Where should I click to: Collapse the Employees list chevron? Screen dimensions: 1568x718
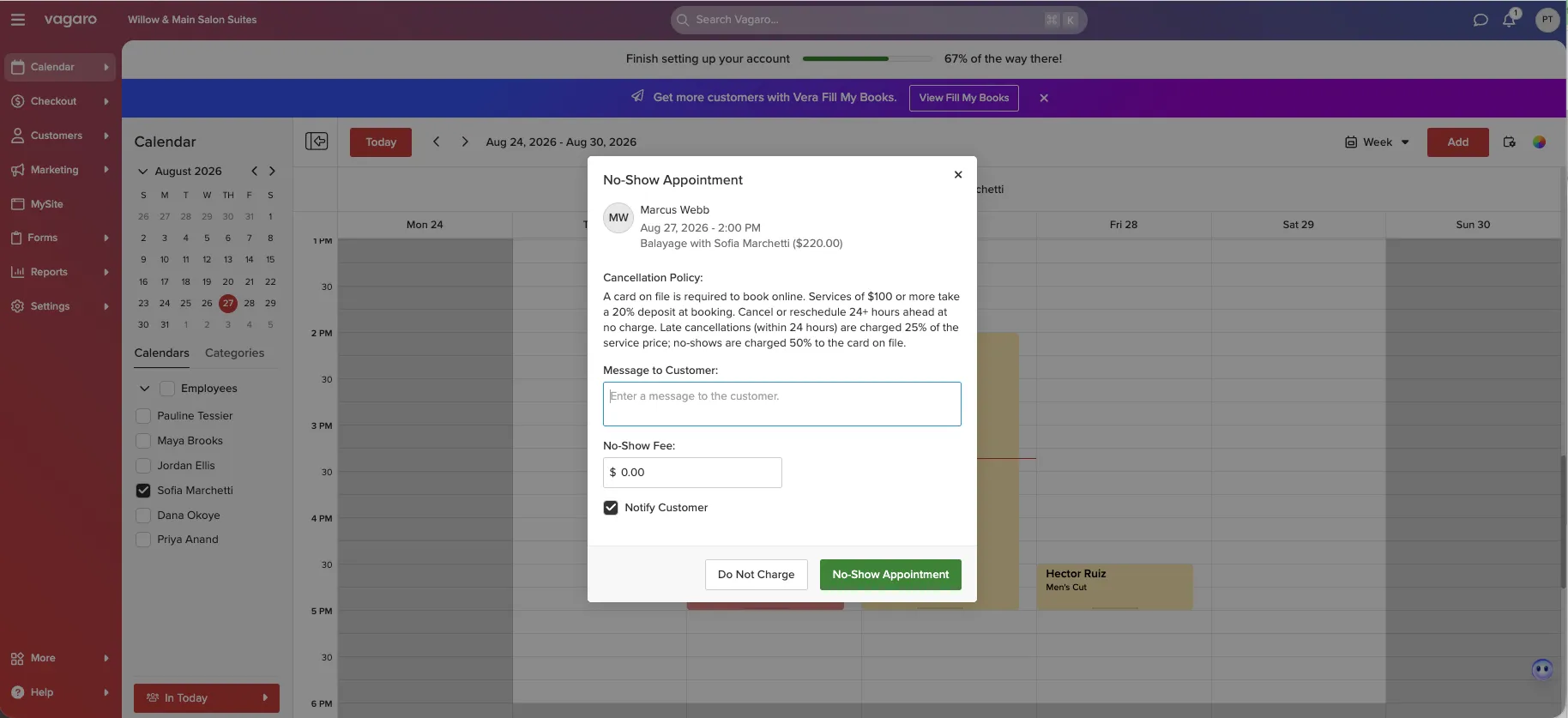[145, 389]
